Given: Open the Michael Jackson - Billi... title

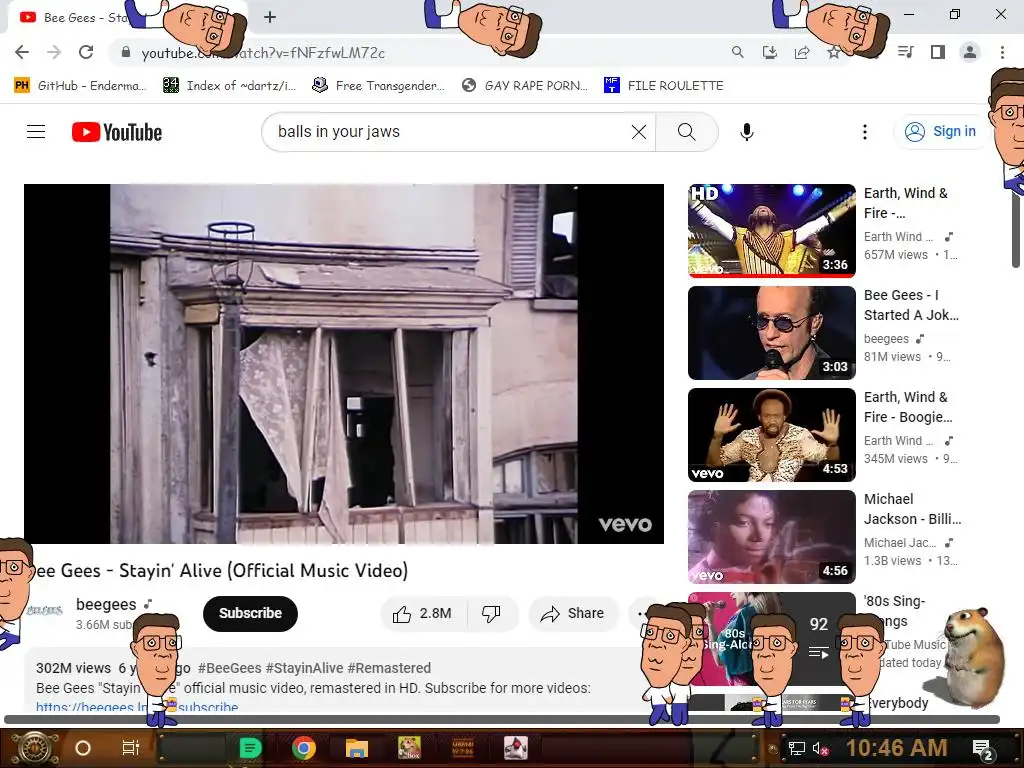Looking at the screenshot, I should point(912,509).
